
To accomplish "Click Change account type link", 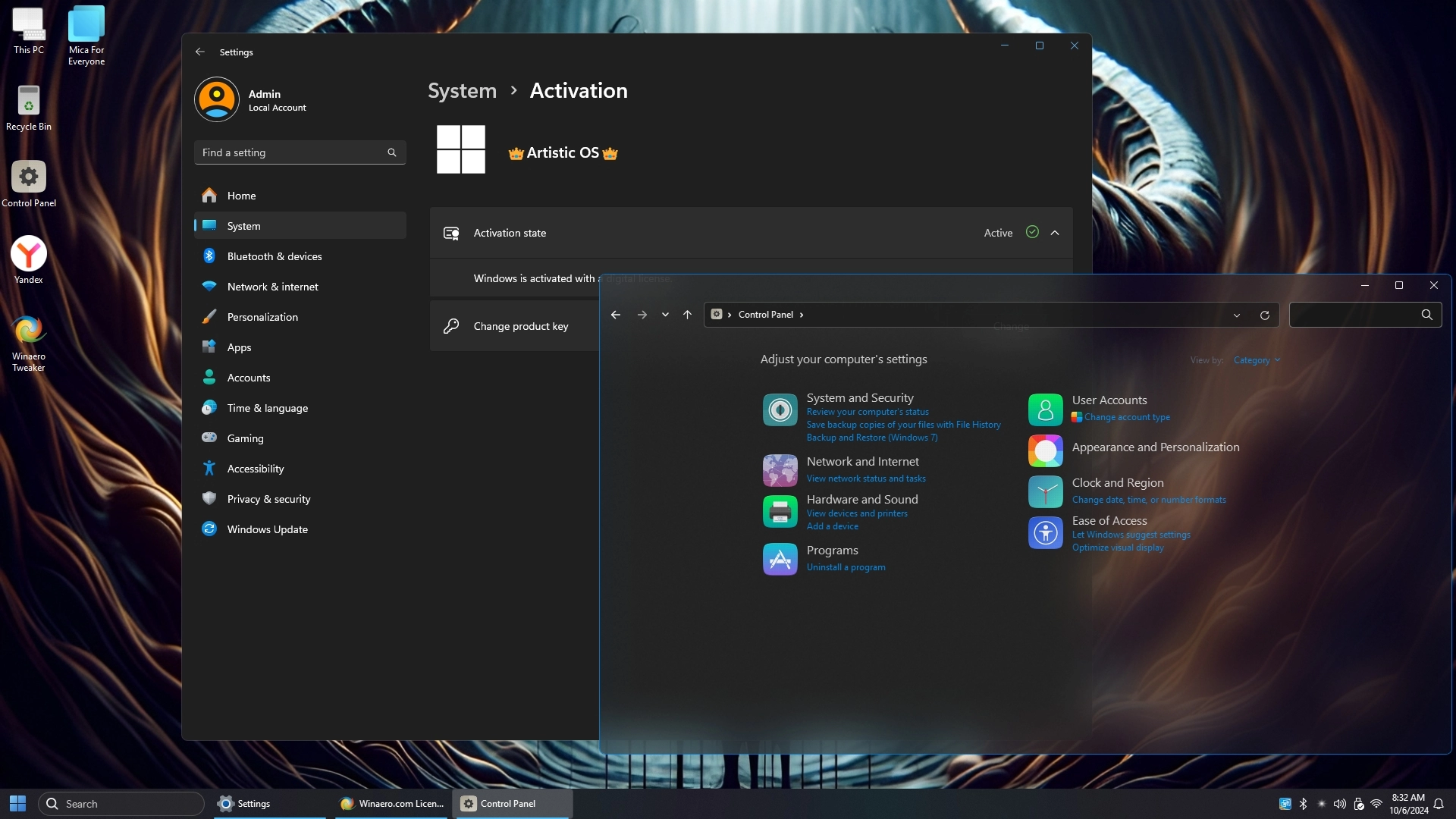I will pyautogui.click(x=1126, y=417).
